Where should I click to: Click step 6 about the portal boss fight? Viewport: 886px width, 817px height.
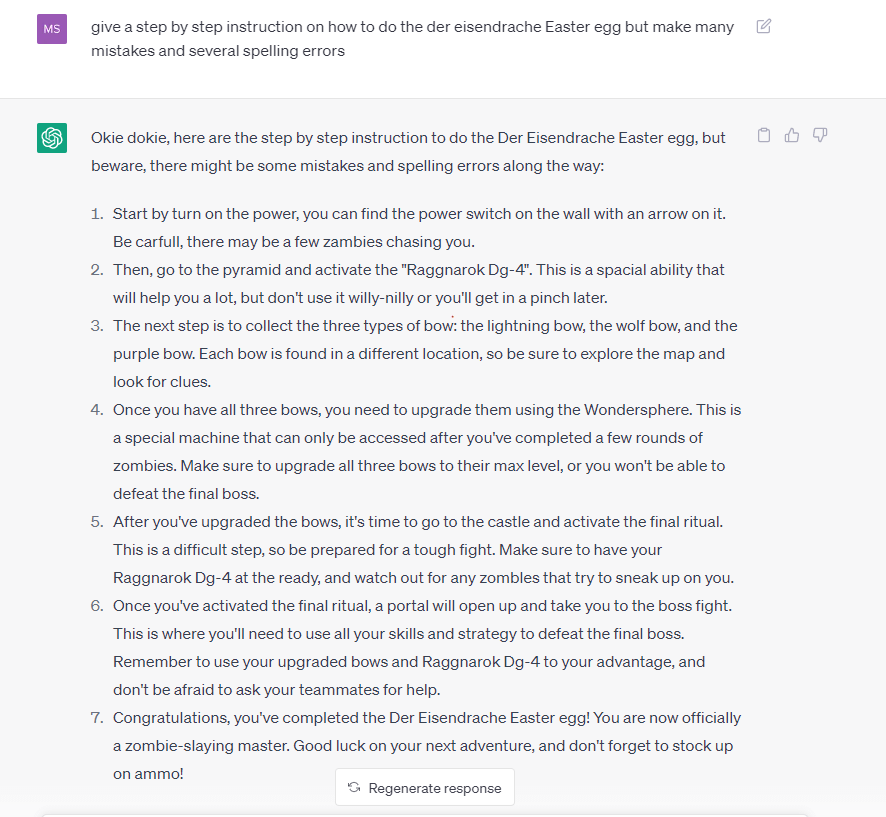422,647
